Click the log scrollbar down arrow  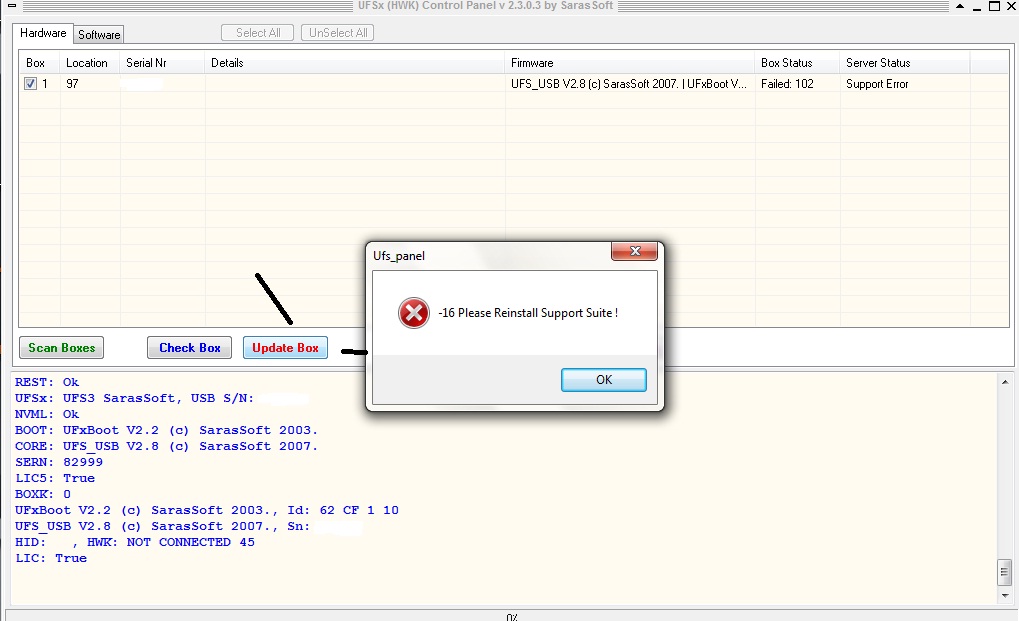[1005, 595]
